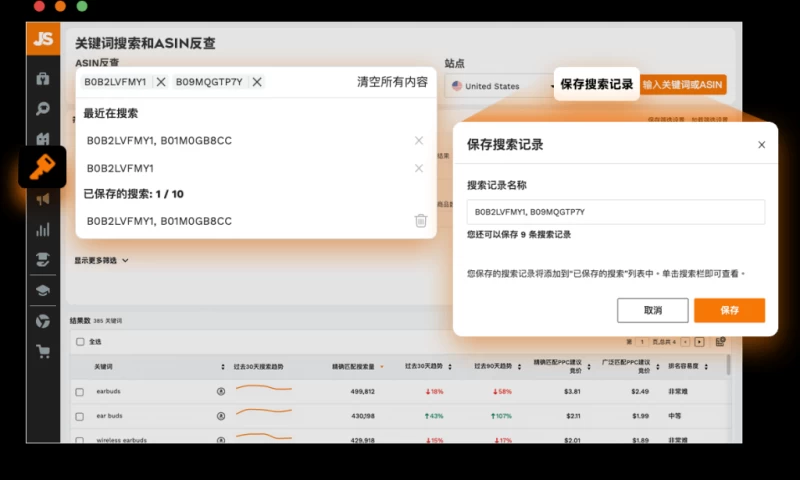Toggle the 全选 select-all checkbox

pyautogui.click(x=80, y=342)
